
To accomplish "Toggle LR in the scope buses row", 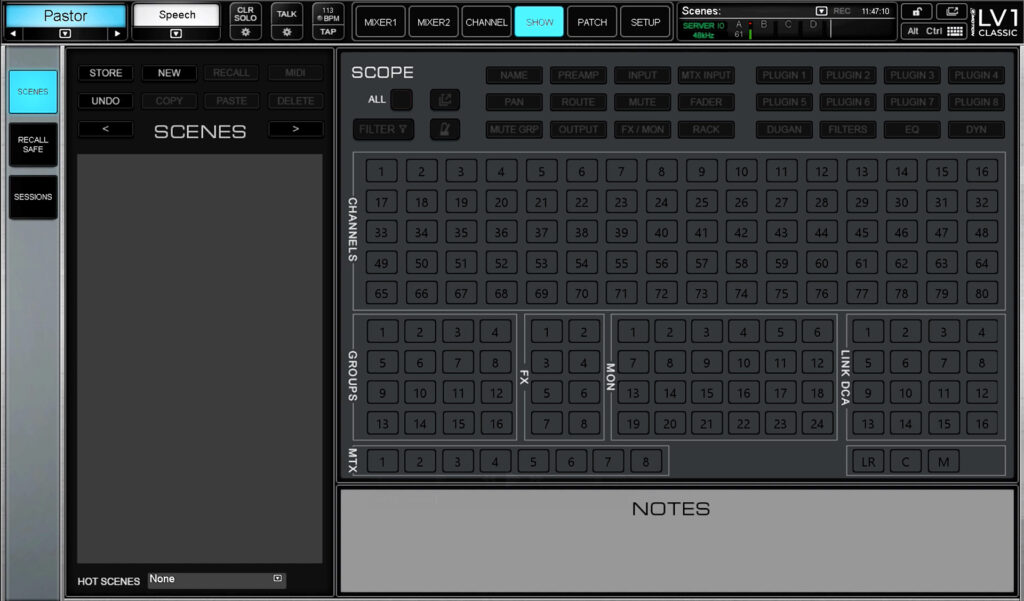I will point(866,461).
